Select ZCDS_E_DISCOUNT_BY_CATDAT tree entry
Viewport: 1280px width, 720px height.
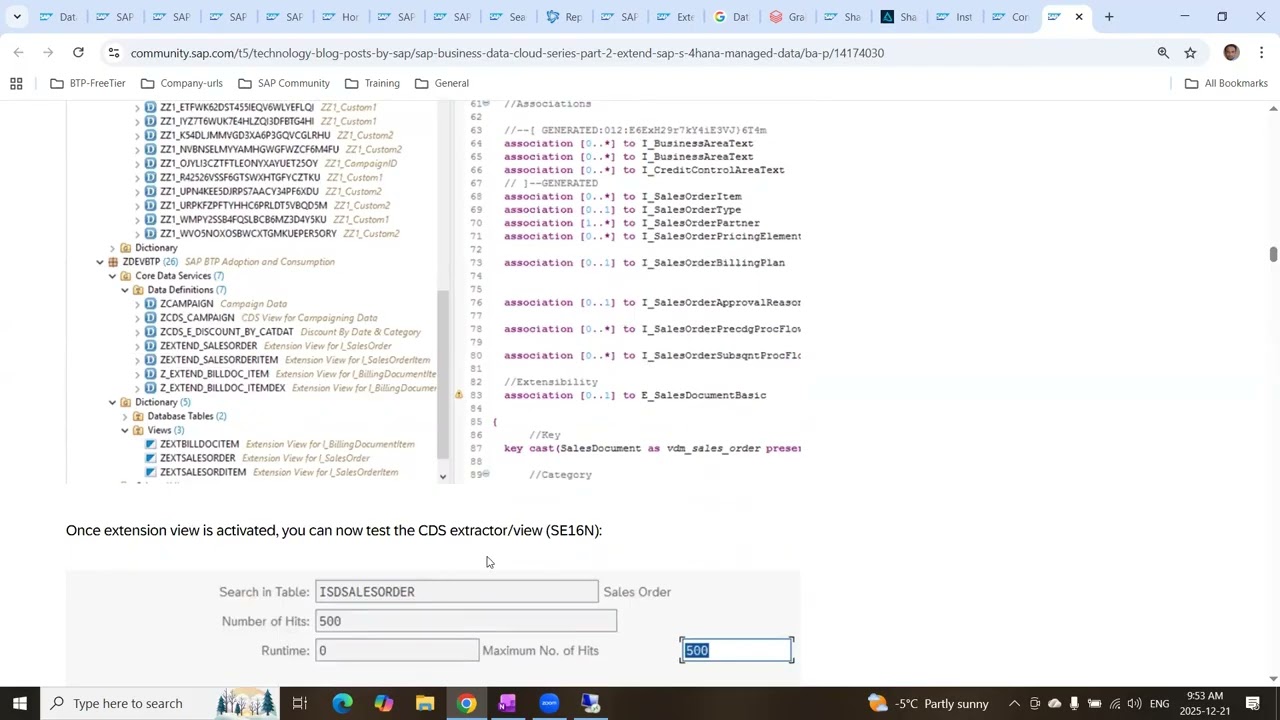(226, 332)
